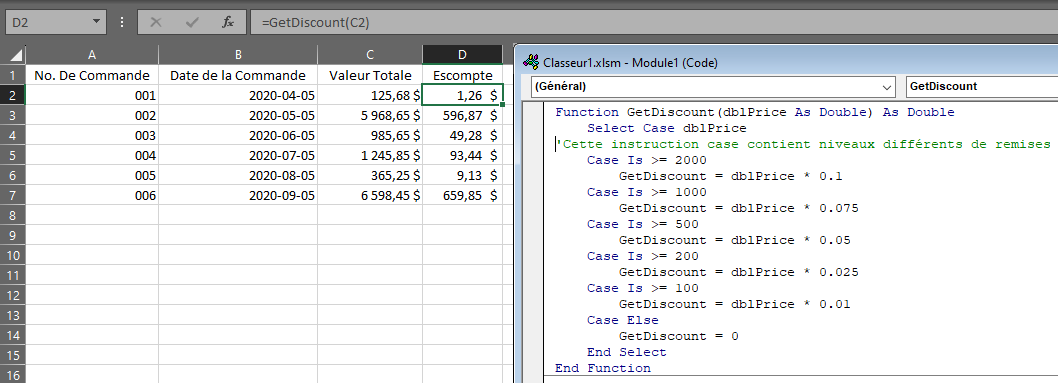
Task: Click order number cell 004
Action: coord(92,155)
